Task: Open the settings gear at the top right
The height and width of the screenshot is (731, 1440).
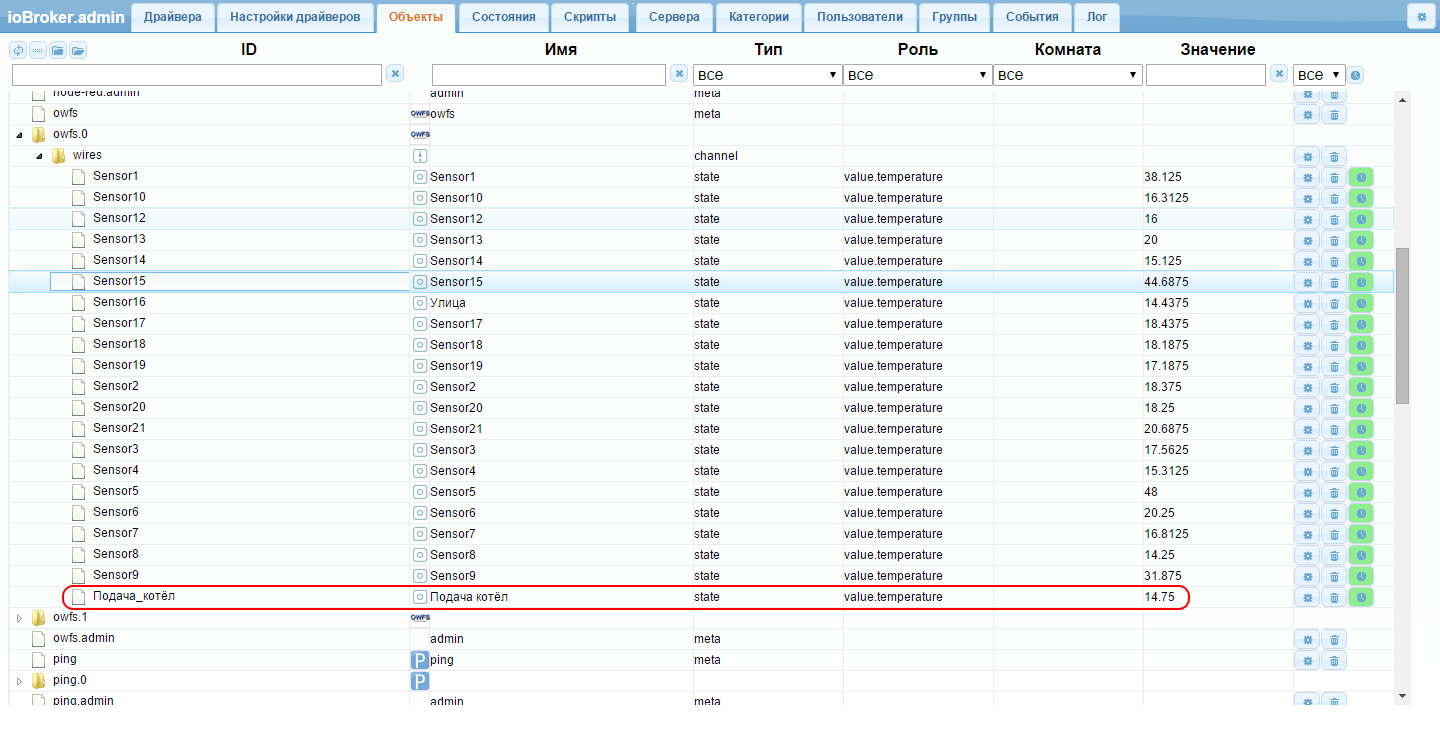Action: click(1420, 17)
